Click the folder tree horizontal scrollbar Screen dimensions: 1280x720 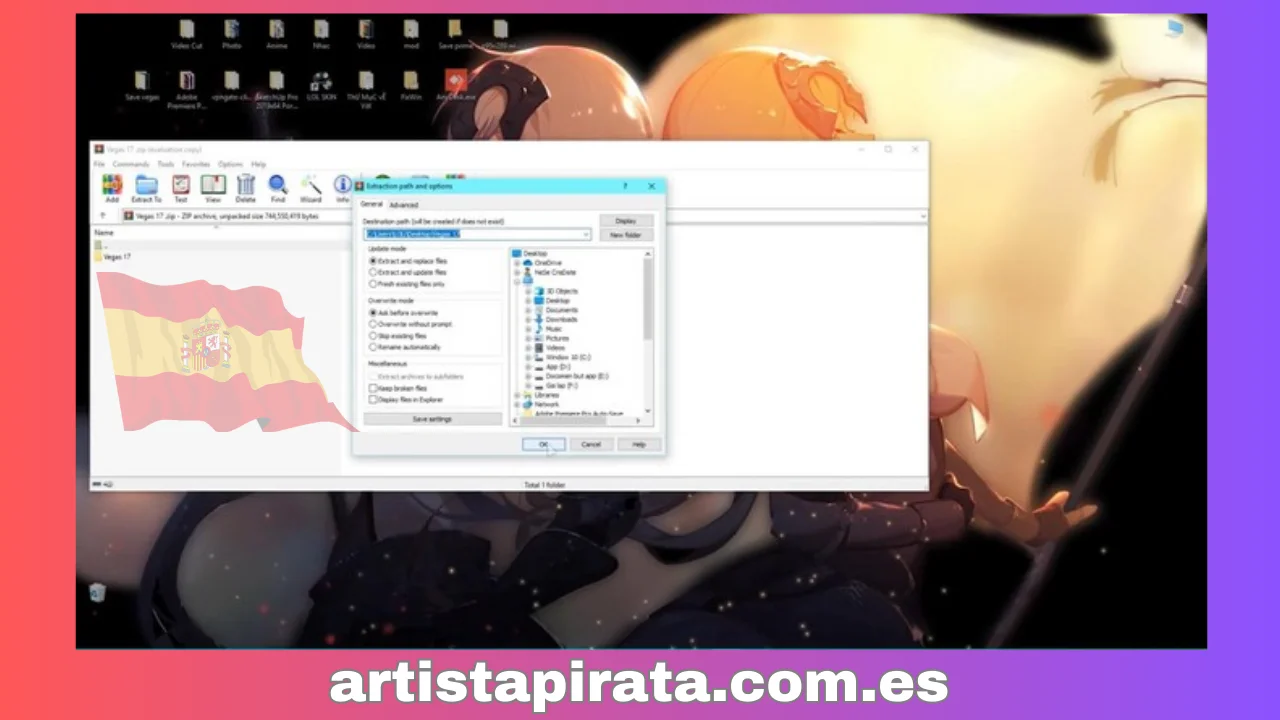click(x=576, y=421)
